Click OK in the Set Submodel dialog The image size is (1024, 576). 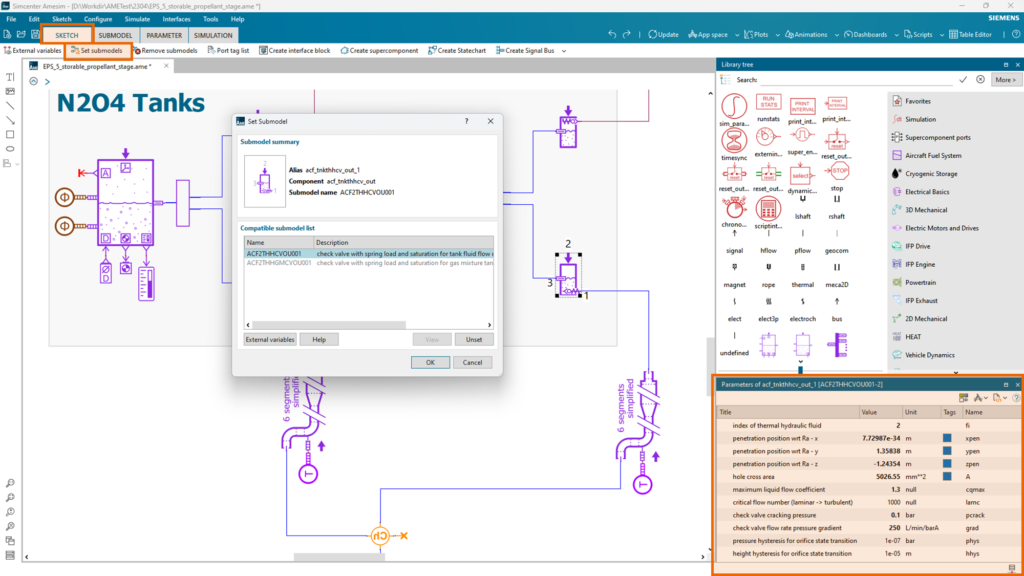coord(430,361)
